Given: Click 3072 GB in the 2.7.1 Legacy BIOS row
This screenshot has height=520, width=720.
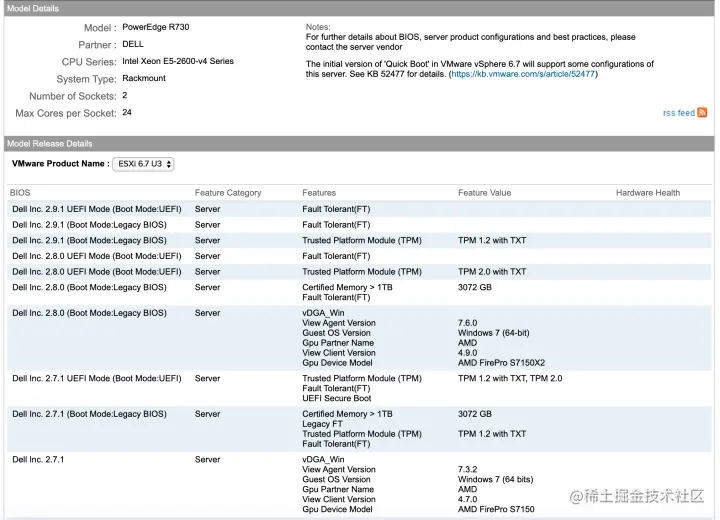Looking at the screenshot, I should coord(474,414).
